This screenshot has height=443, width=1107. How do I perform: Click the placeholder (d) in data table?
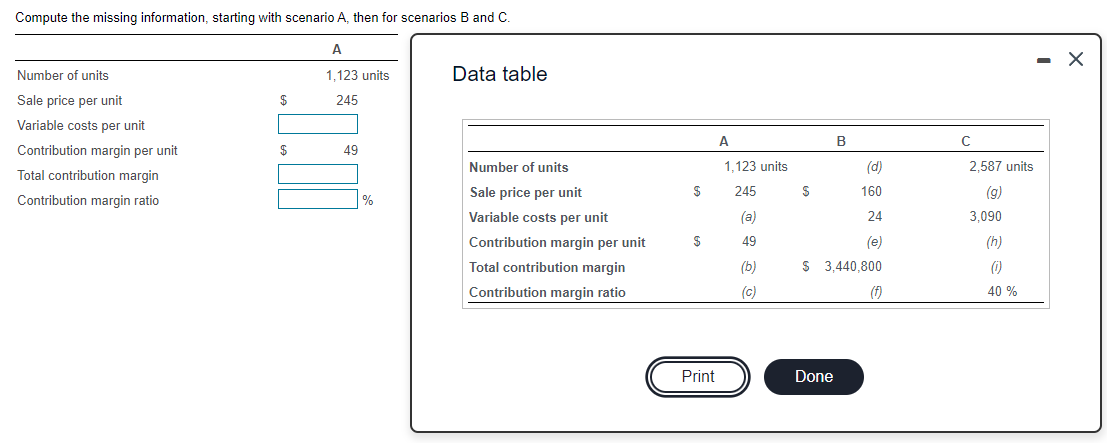[x=873, y=167]
